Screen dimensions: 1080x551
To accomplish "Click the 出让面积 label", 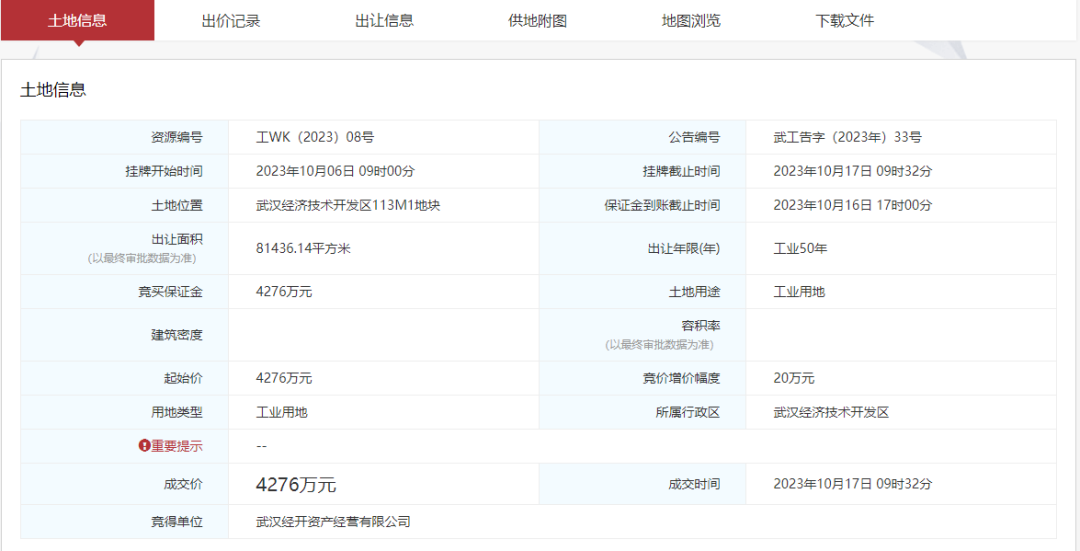I will coord(177,240).
